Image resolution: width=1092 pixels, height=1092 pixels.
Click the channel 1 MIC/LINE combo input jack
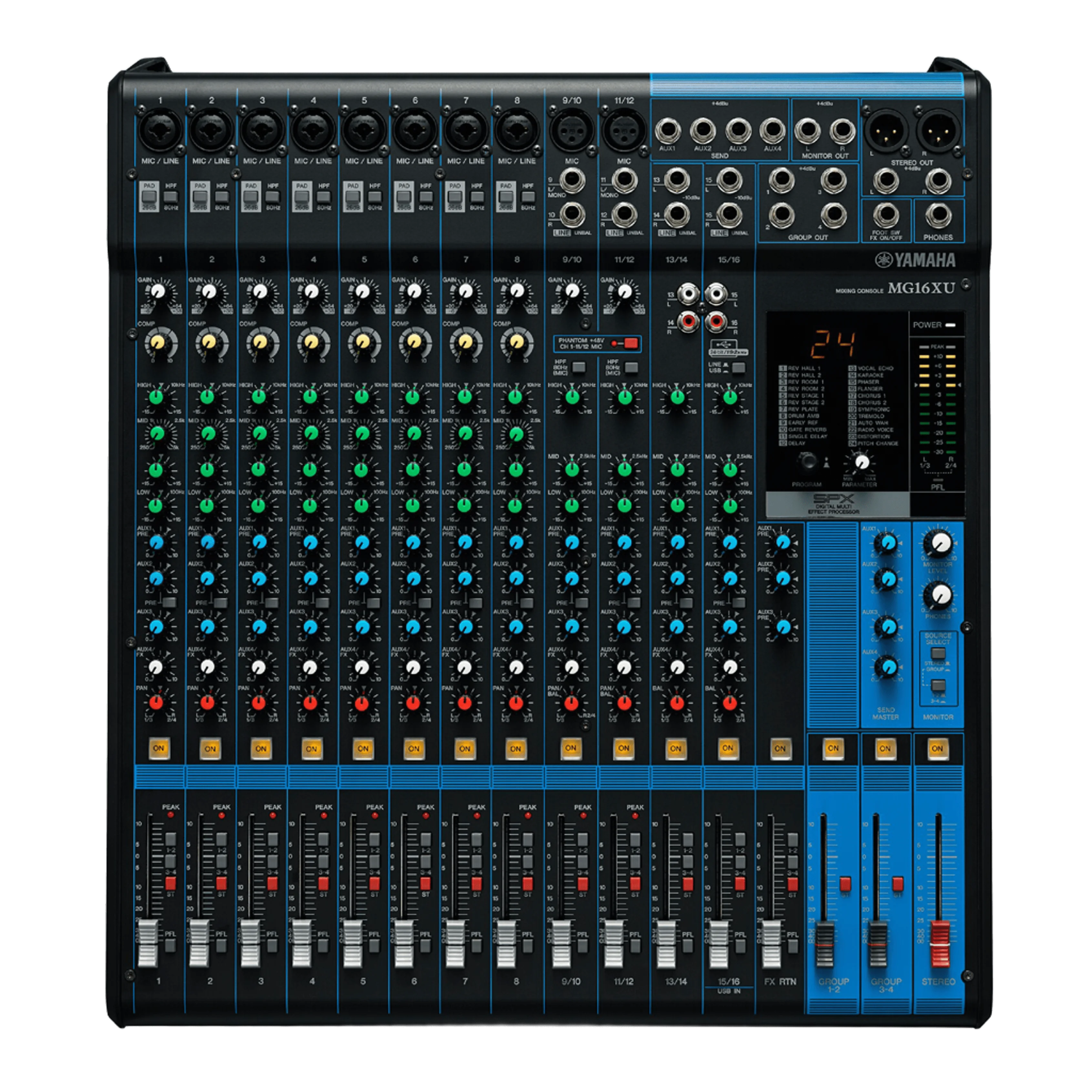click(x=160, y=130)
